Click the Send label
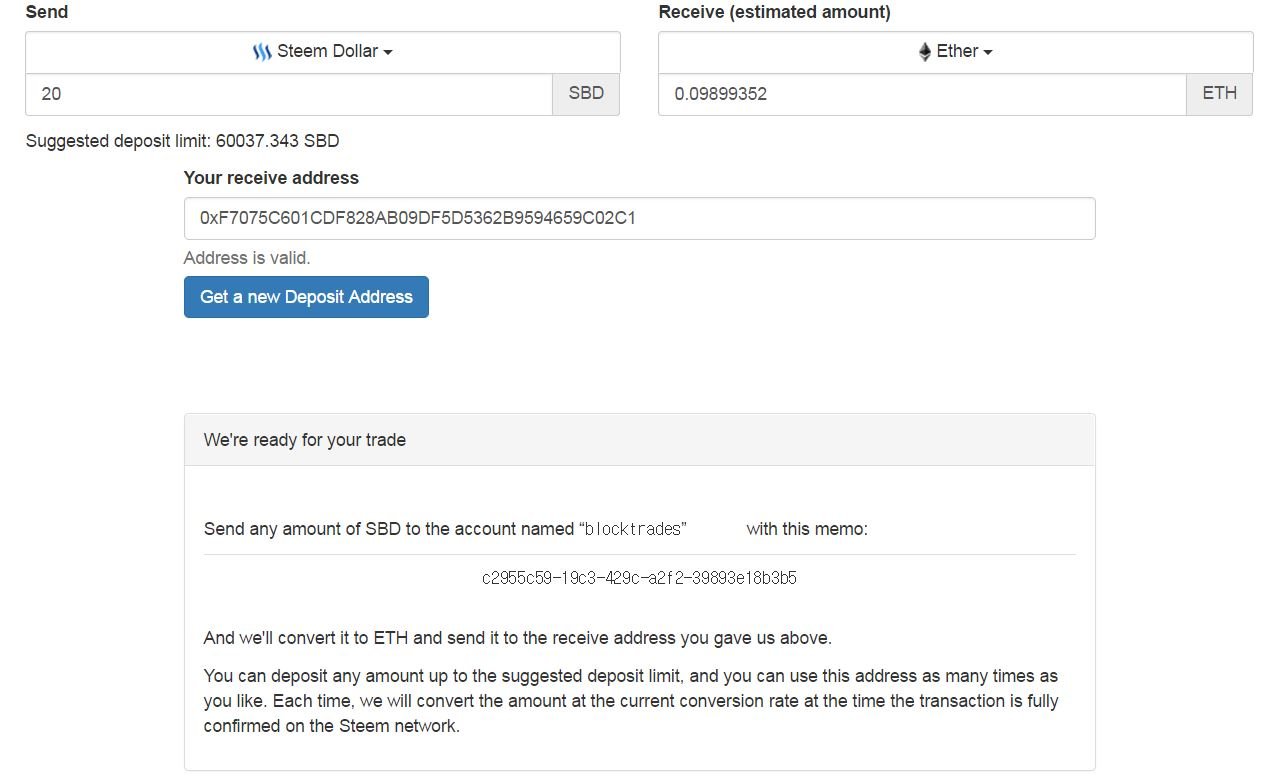Screen dimensions: 1274x776 (47, 12)
